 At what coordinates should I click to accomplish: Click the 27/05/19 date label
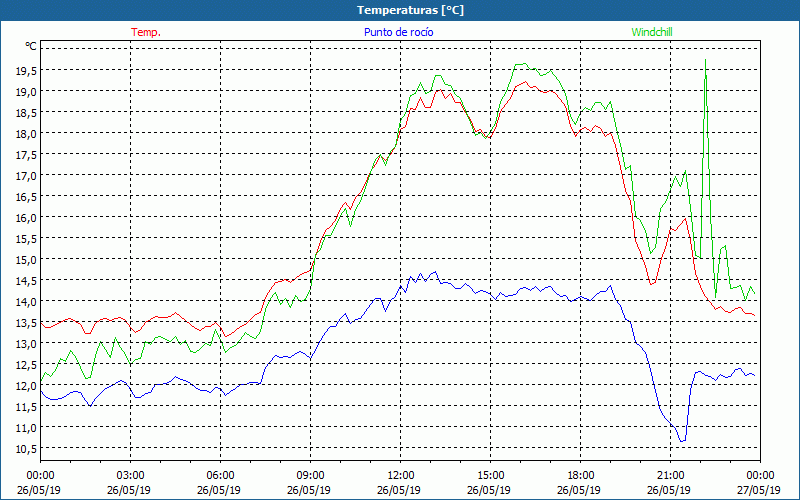pos(759,490)
